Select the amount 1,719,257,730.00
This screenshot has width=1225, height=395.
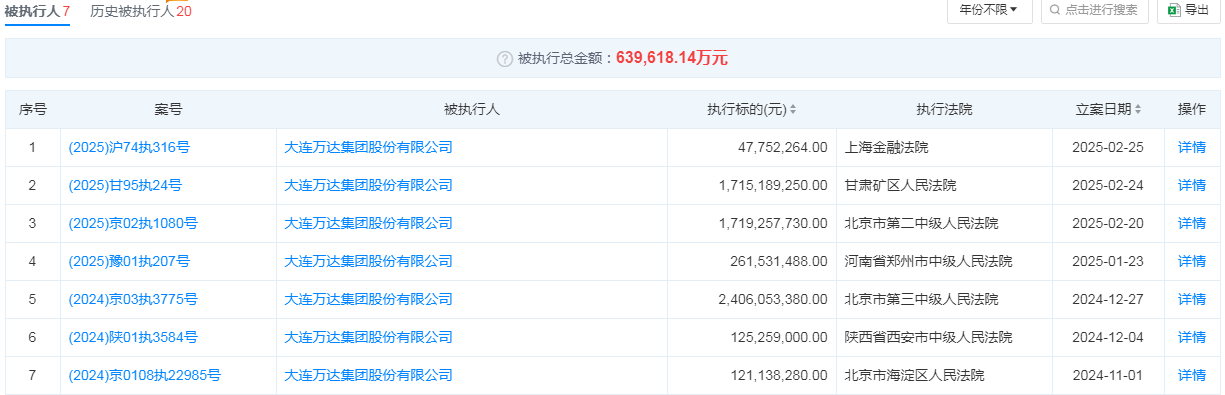[773, 223]
